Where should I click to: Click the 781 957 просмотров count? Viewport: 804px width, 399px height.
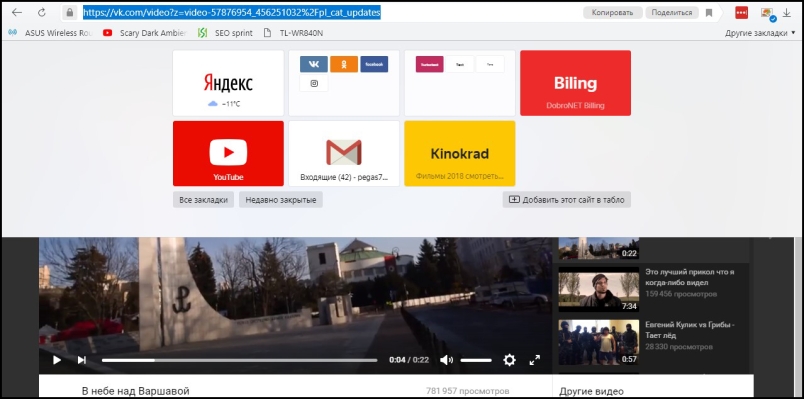click(x=468, y=391)
